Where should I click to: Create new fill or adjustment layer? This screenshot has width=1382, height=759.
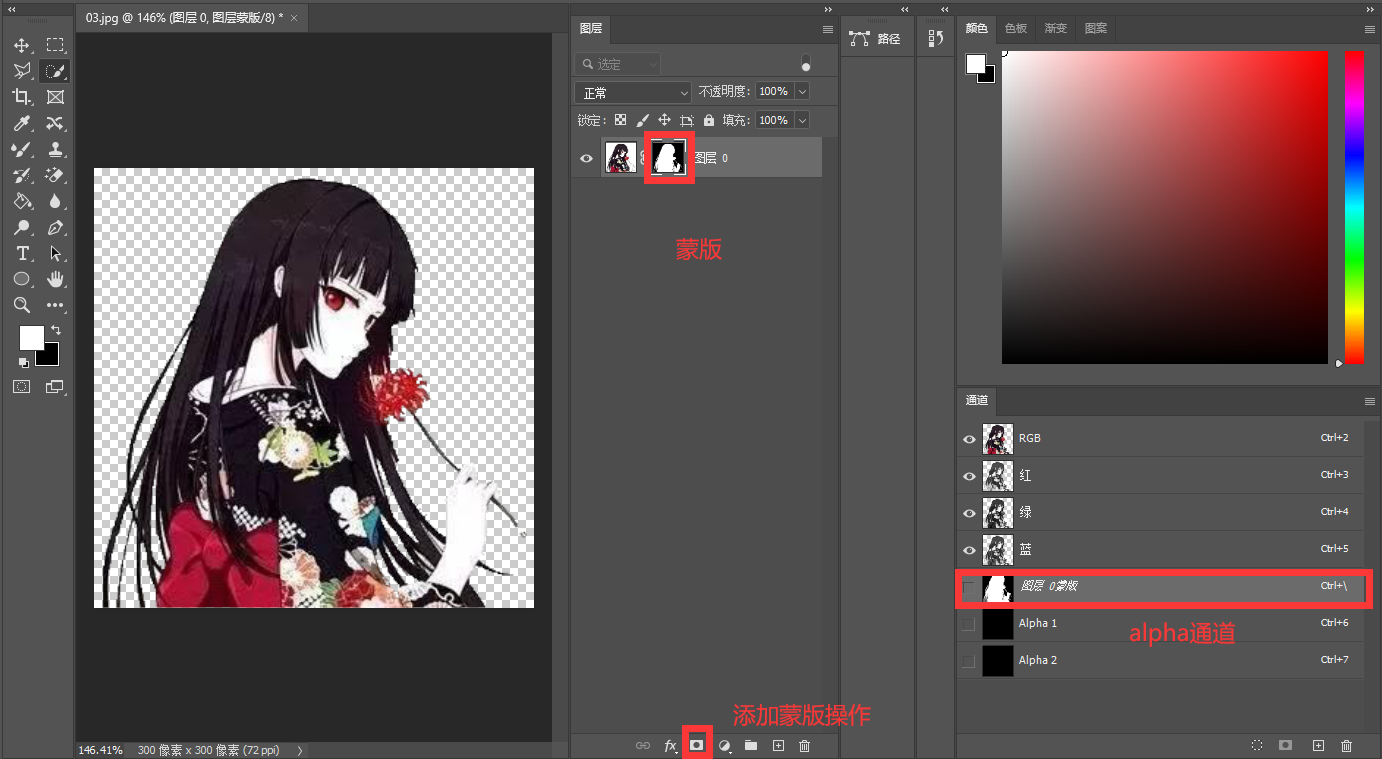725,745
